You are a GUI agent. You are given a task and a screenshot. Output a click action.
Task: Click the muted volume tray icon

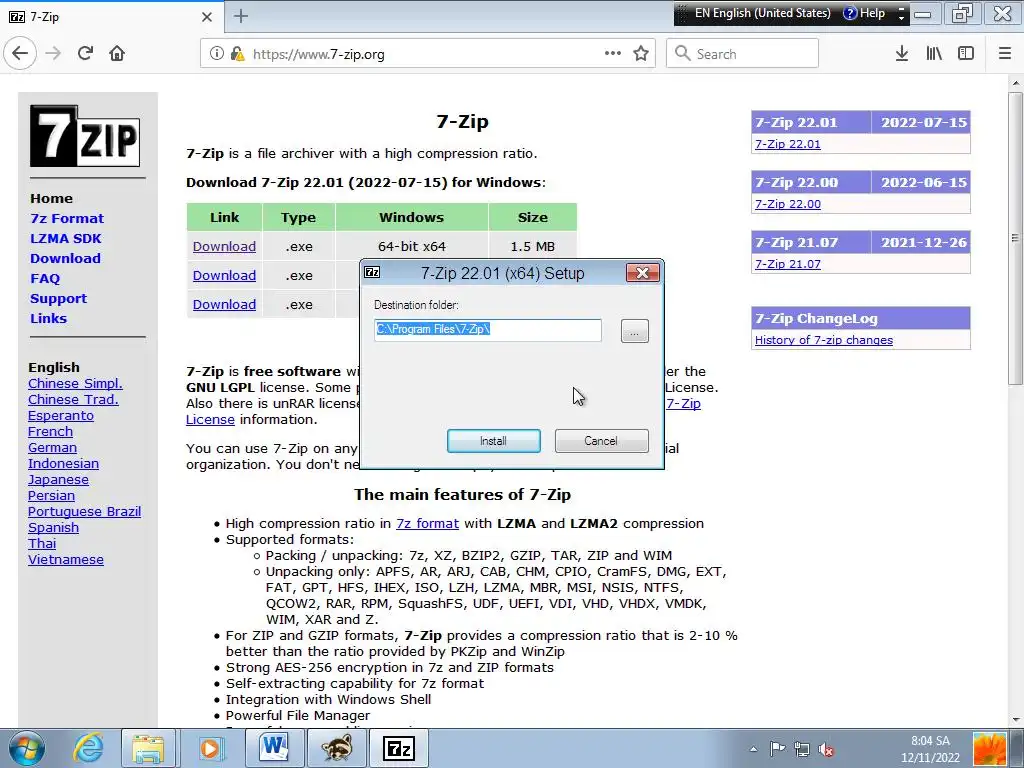pyautogui.click(x=826, y=750)
